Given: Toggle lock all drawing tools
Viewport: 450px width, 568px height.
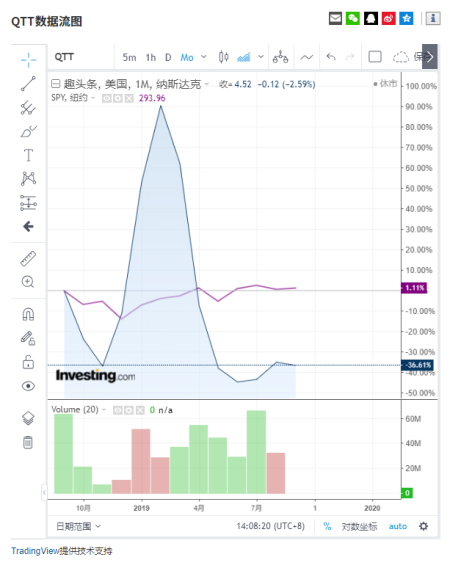Looking at the screenshot, I should 28,362.
